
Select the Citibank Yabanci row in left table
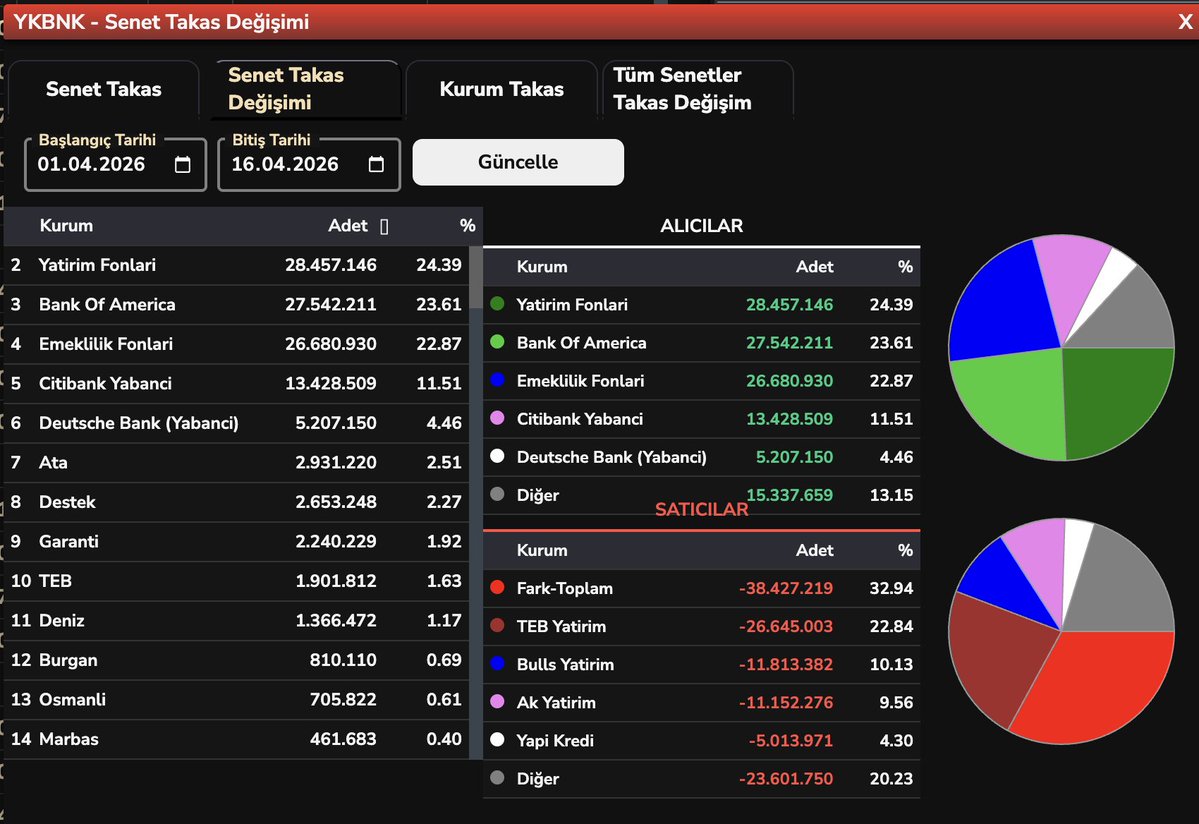[236, 384]
